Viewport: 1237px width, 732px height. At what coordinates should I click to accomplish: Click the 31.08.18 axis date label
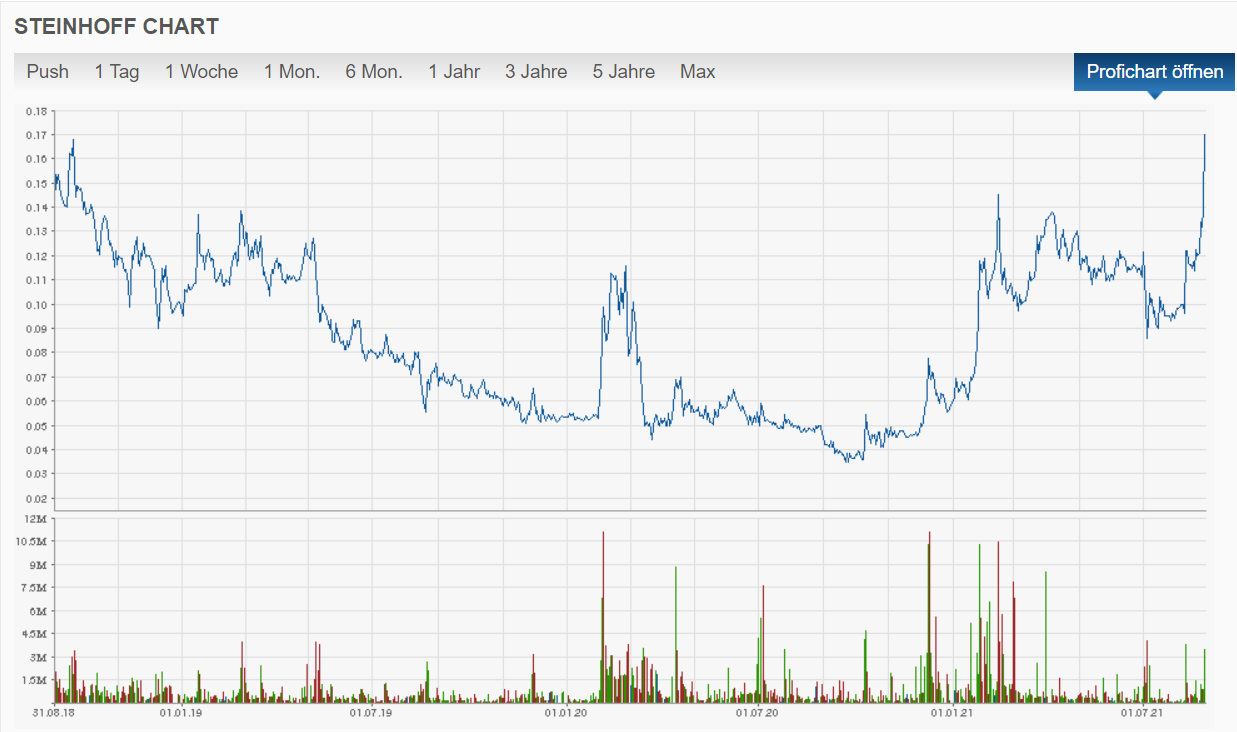[x=55, y=712]
